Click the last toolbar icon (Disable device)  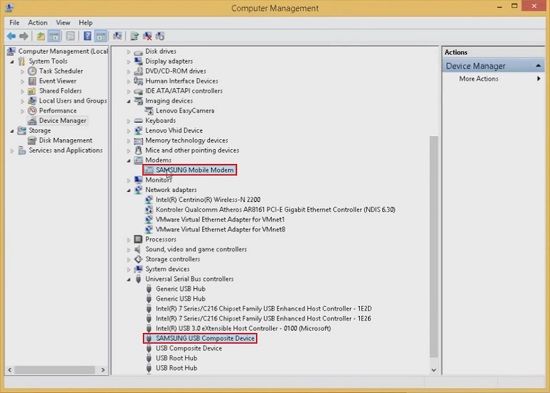click(x=160, y=36)
